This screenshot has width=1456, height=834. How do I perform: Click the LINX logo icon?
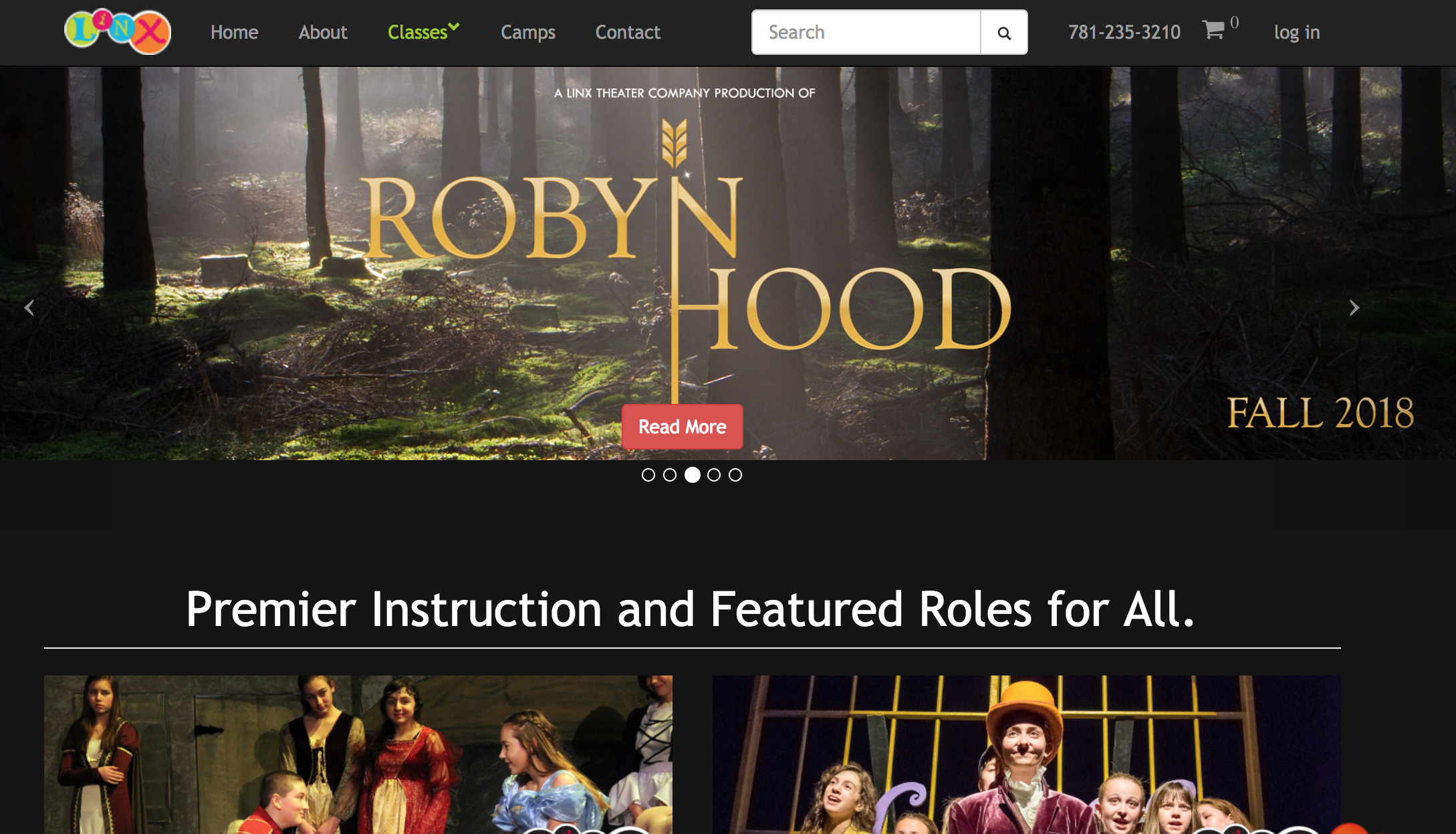[118, 31]
